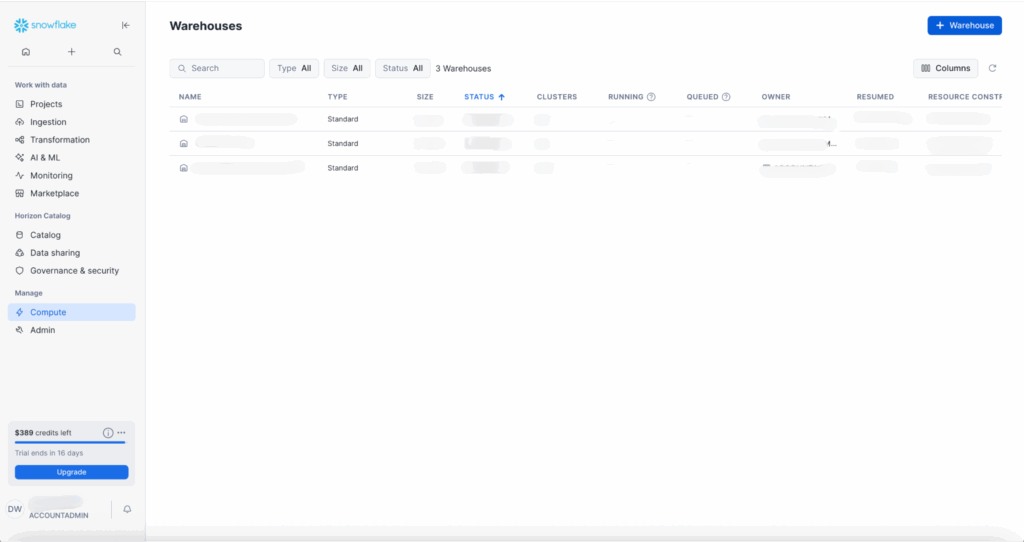1024x542 pixels.
Task: Click the plus create icon in sidebar
Action: [x=71, y=52]
